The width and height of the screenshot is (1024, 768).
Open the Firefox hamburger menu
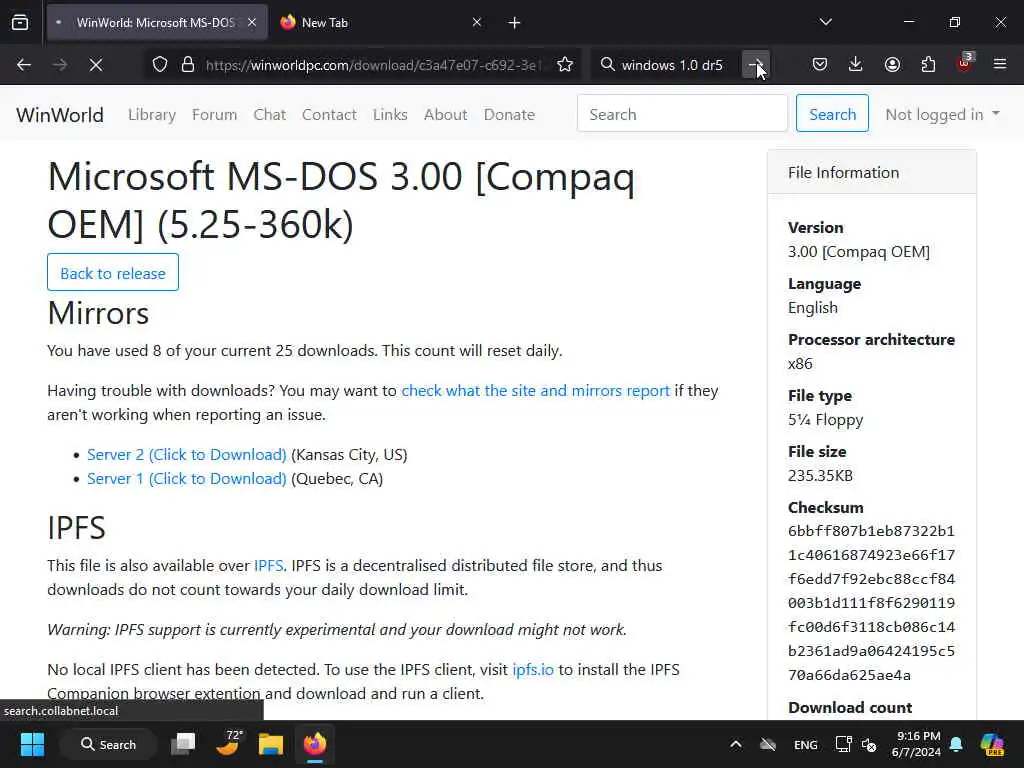tap(1000, 64)
